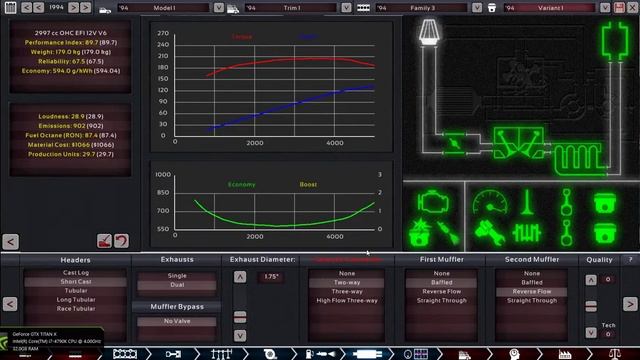Open the fuel system bottom tab
Viewport: 640px width, 360px height.
click(x=320, y=354)
